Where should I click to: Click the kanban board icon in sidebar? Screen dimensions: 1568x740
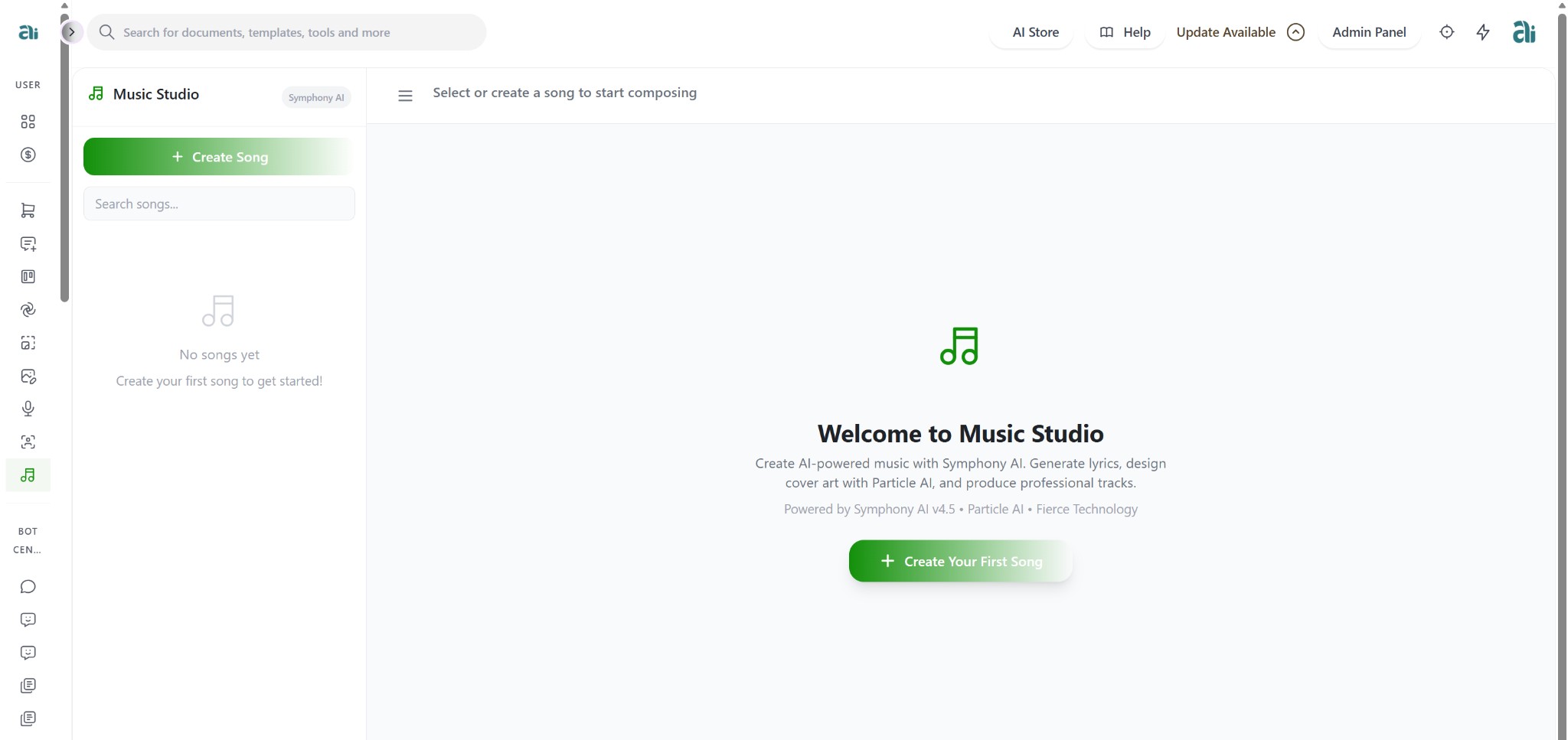28,276
